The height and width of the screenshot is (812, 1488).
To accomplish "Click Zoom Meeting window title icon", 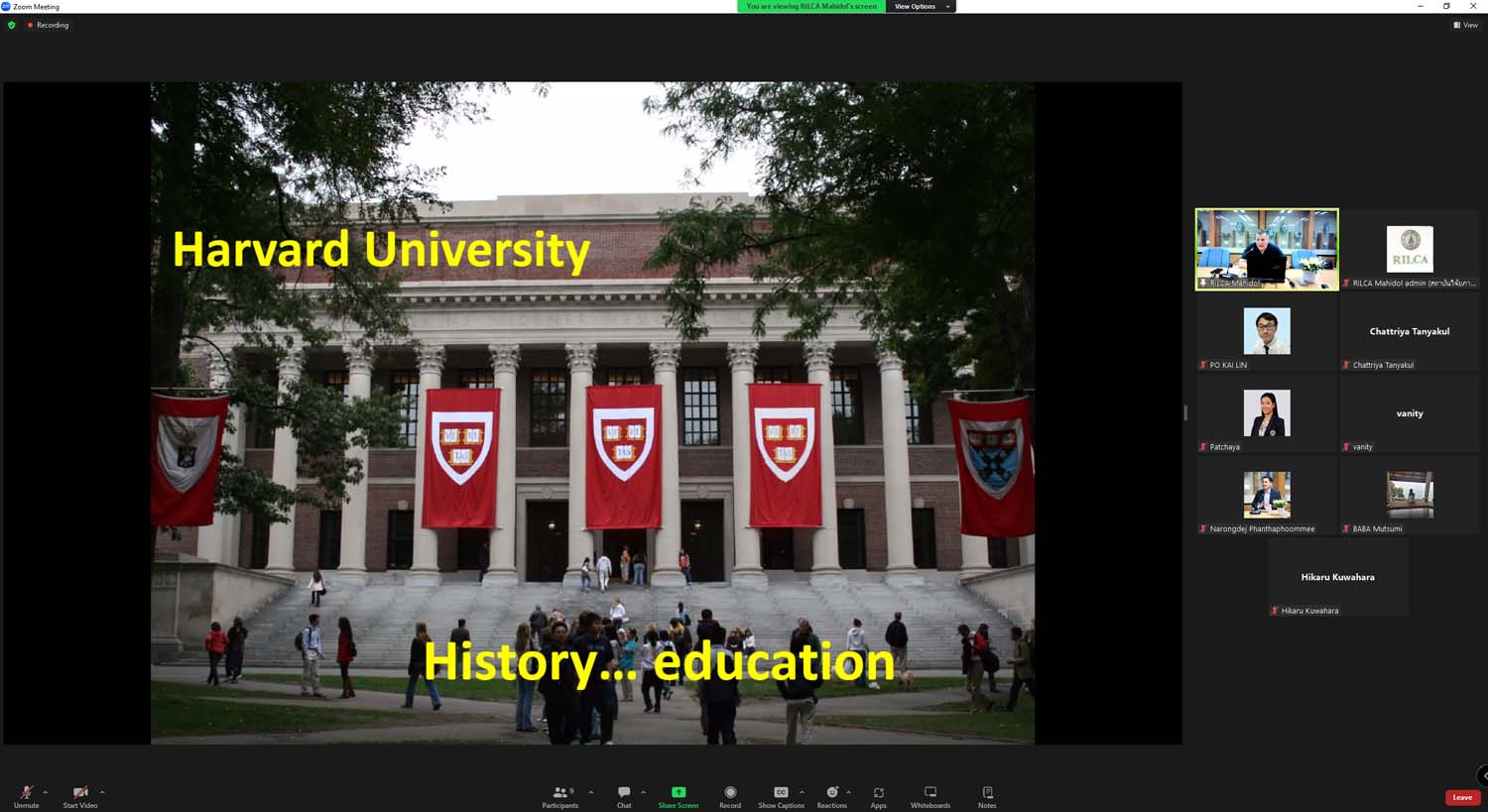I will 6,6.
